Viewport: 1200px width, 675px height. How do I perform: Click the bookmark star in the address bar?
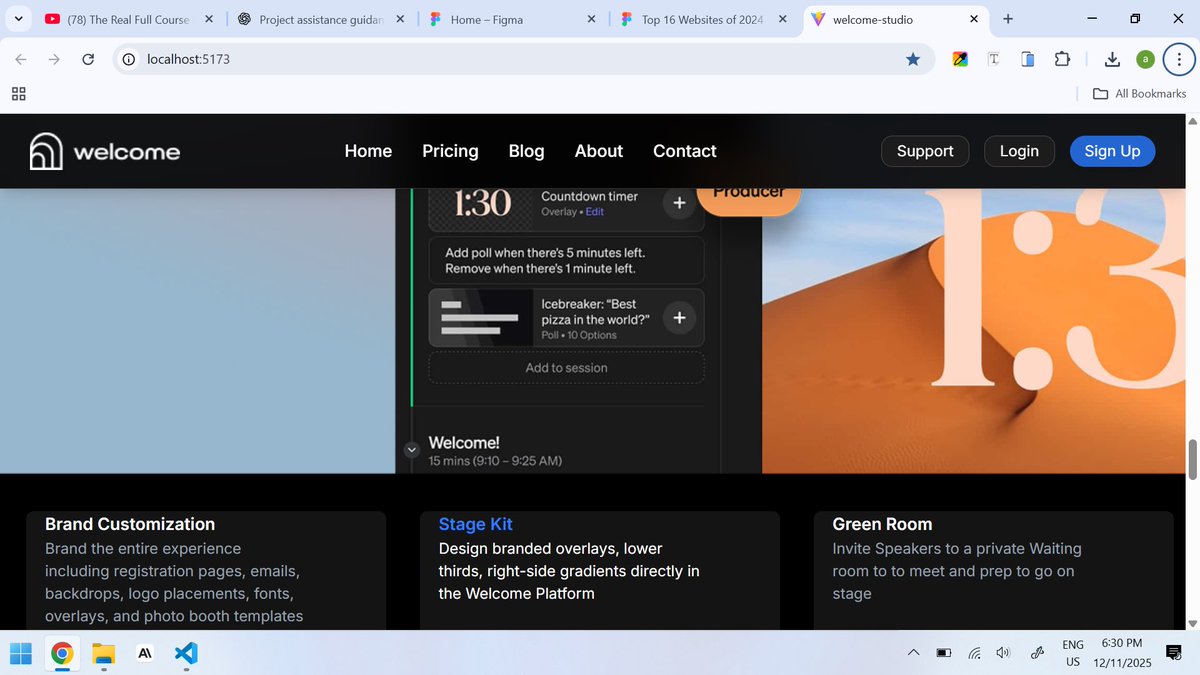[913, 59]
